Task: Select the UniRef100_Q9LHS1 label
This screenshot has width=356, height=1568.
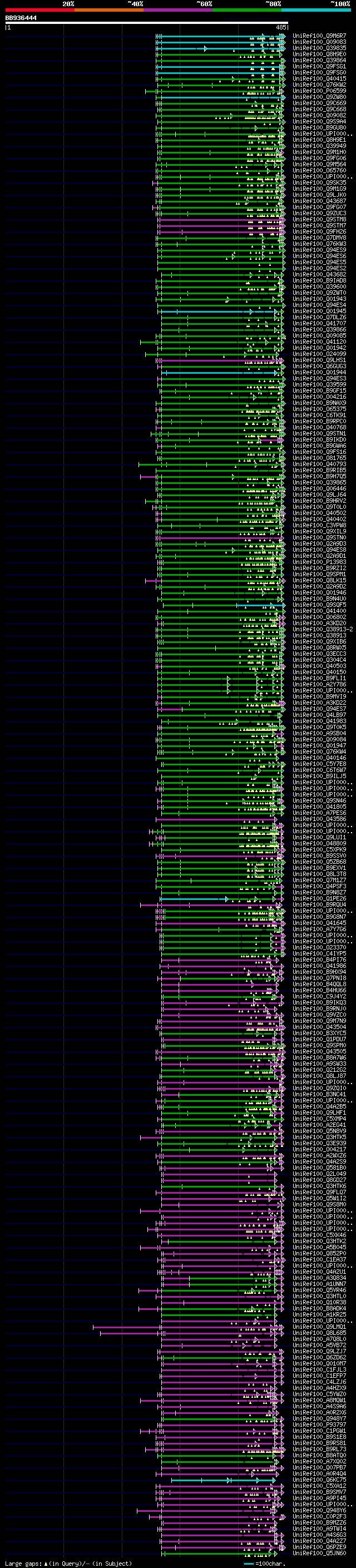Action: point(319,360)
